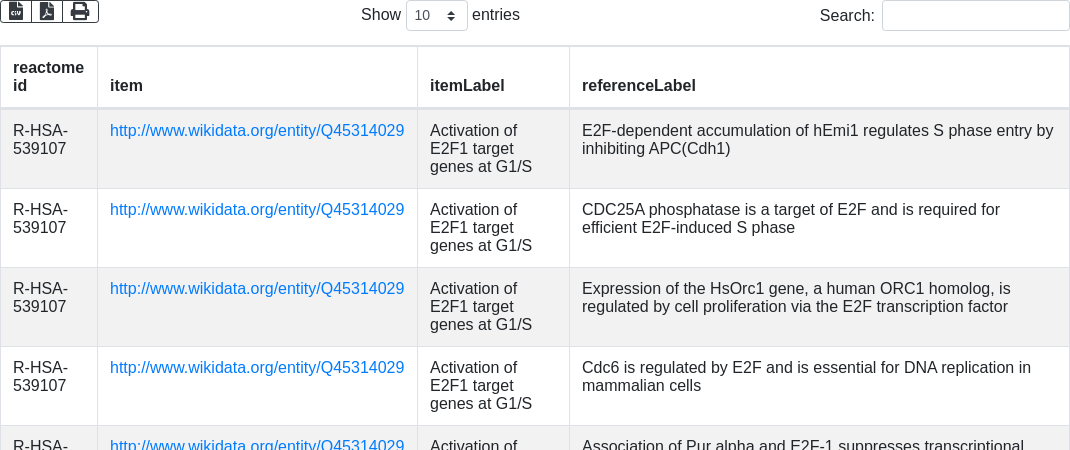This screenshot has width=1070, height=450.
Task: Sort by the itemLabel column header
Action: [x=467, y=86]
